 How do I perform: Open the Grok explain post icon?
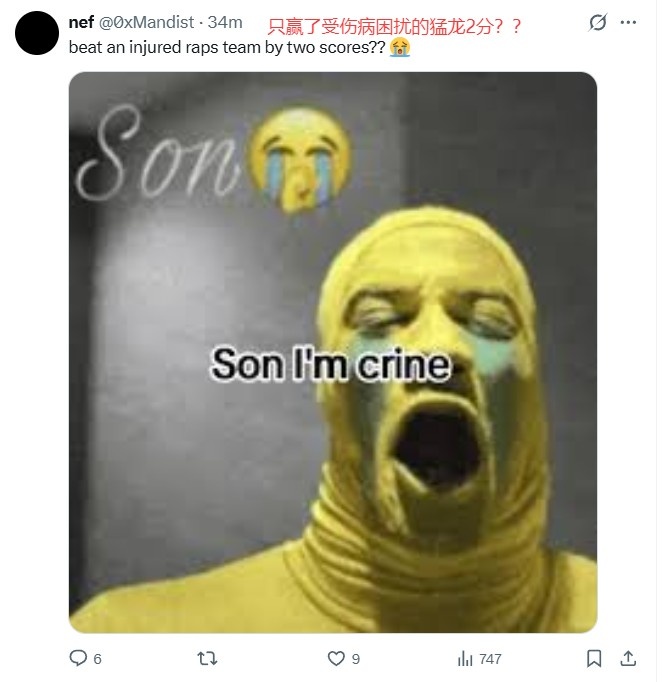597,22
